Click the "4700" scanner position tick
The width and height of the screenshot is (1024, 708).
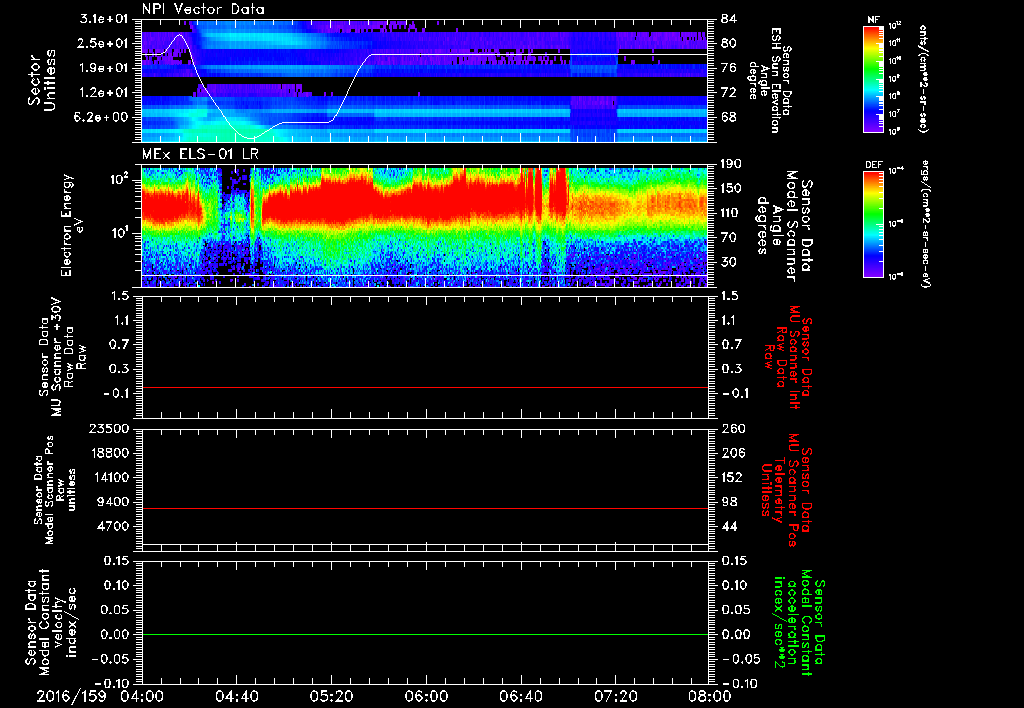(x=113, y=526)
